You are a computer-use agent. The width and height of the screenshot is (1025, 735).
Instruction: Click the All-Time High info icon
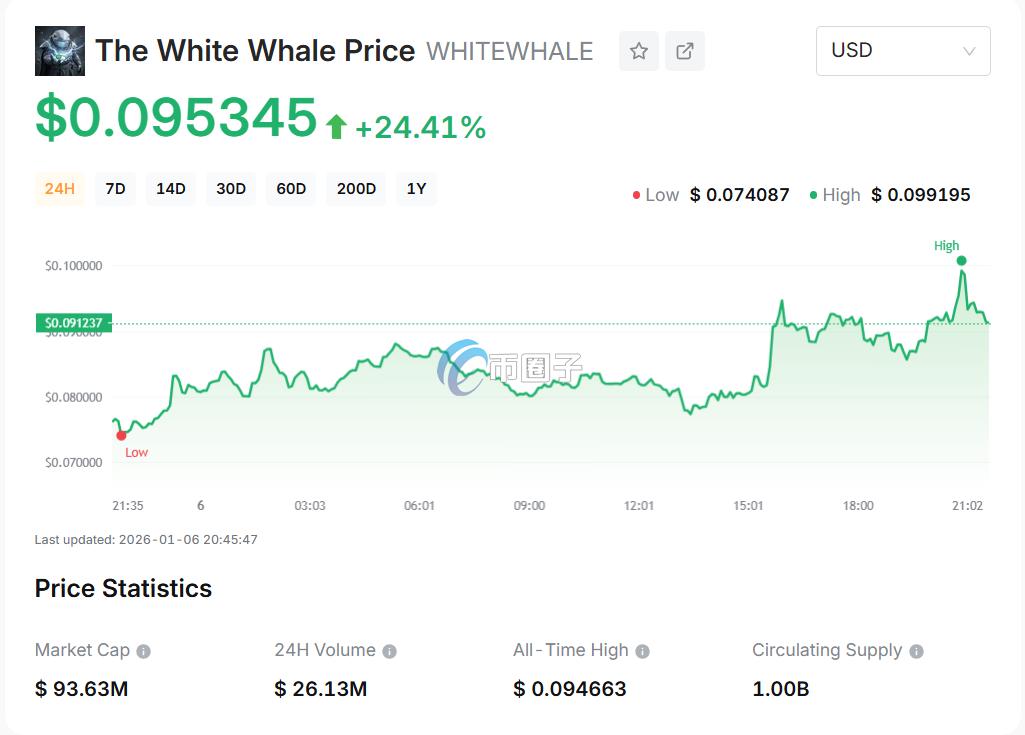[x=642, y=651]
